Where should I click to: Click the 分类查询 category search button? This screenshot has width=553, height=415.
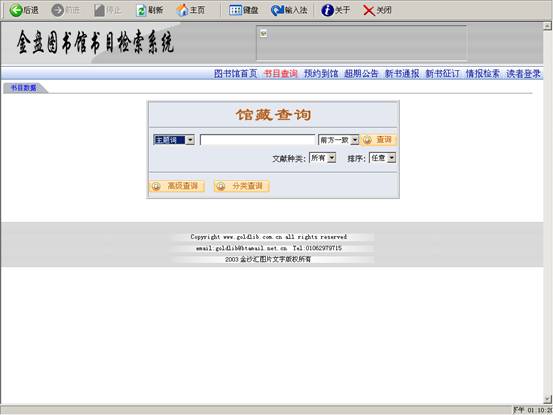tap(242, 186)
